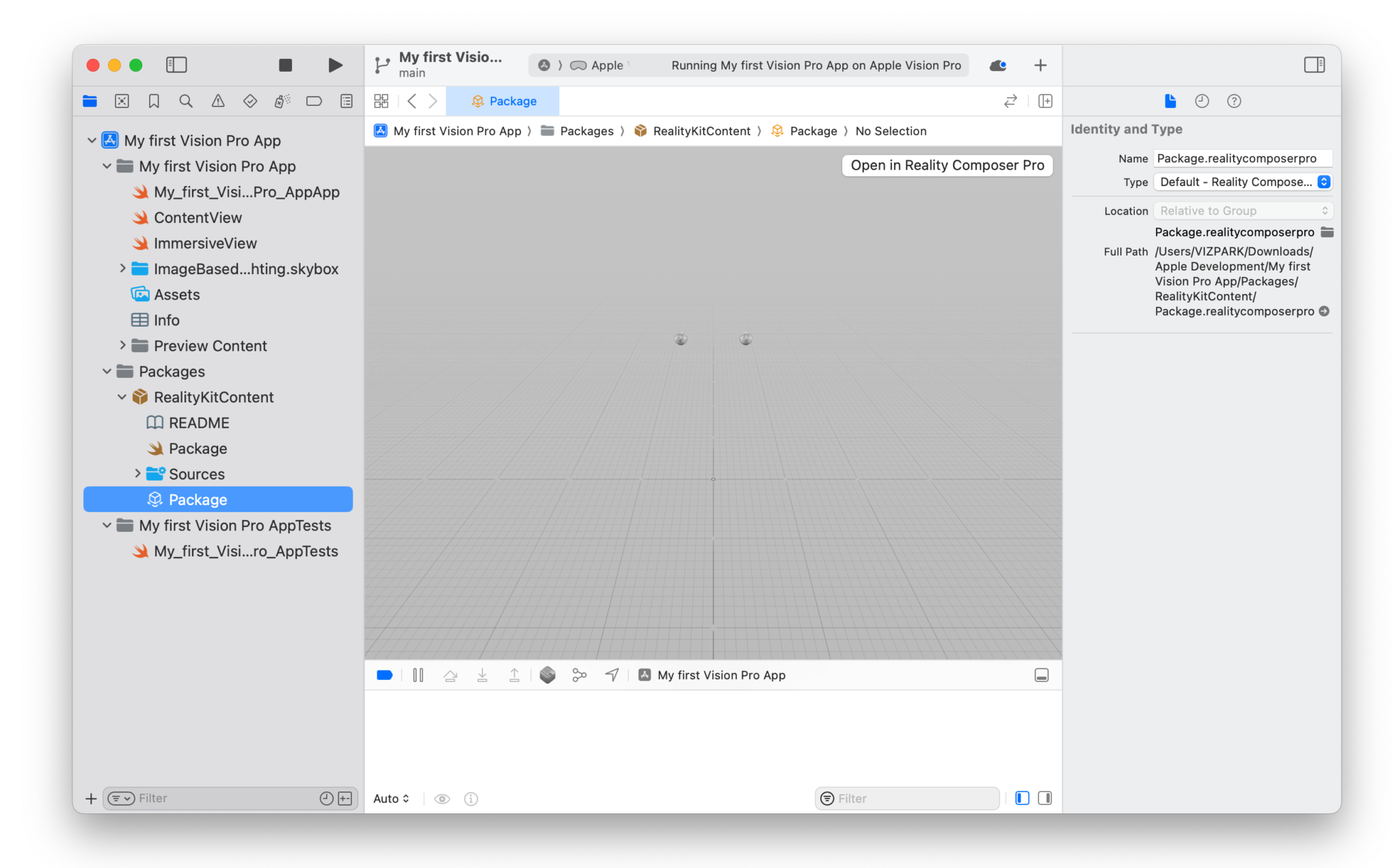Click the Open in Reality Composer Pro button
The image size is (1400, 868).
coord(947,165)
